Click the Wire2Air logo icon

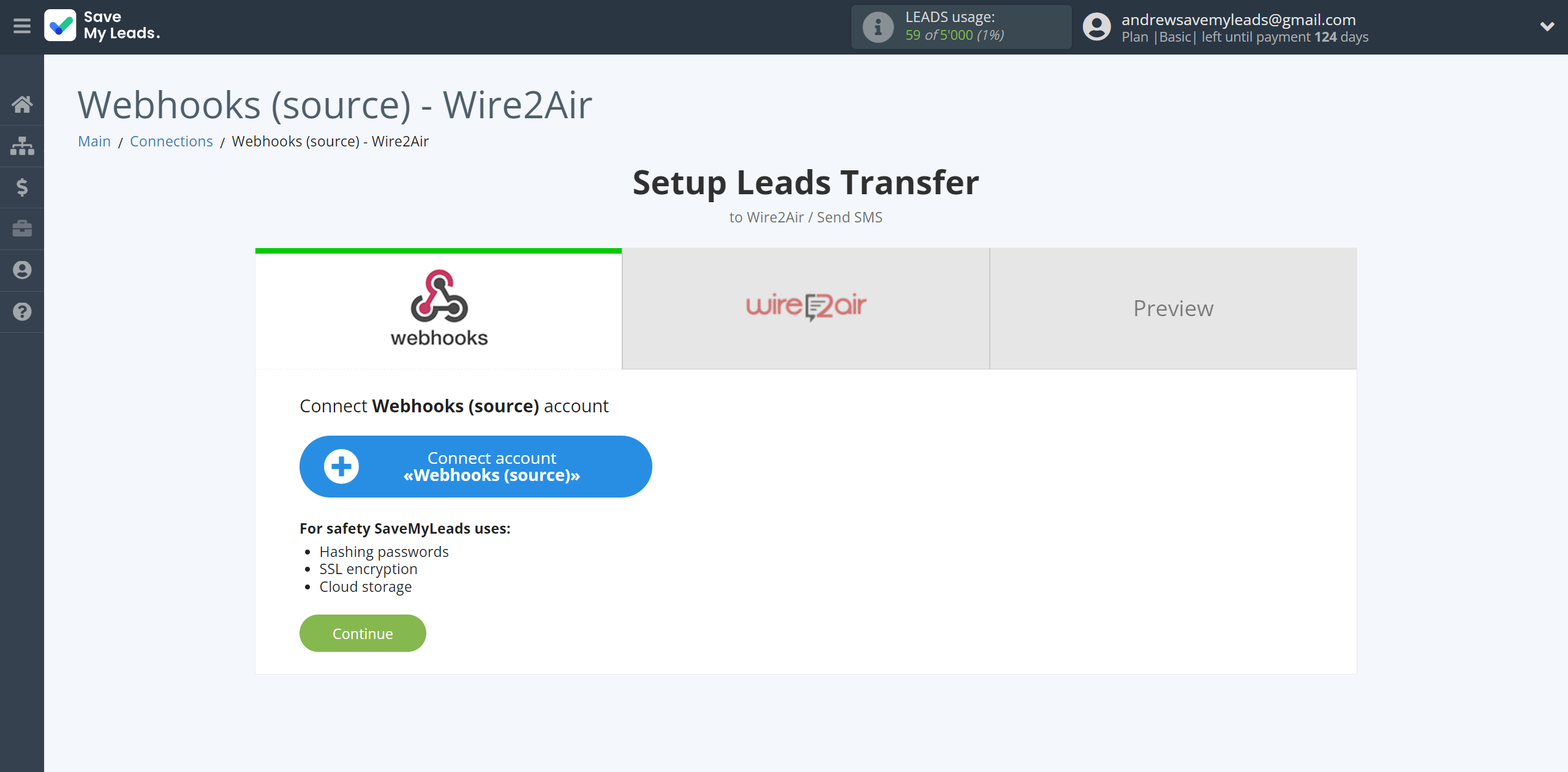click(806, 307)
